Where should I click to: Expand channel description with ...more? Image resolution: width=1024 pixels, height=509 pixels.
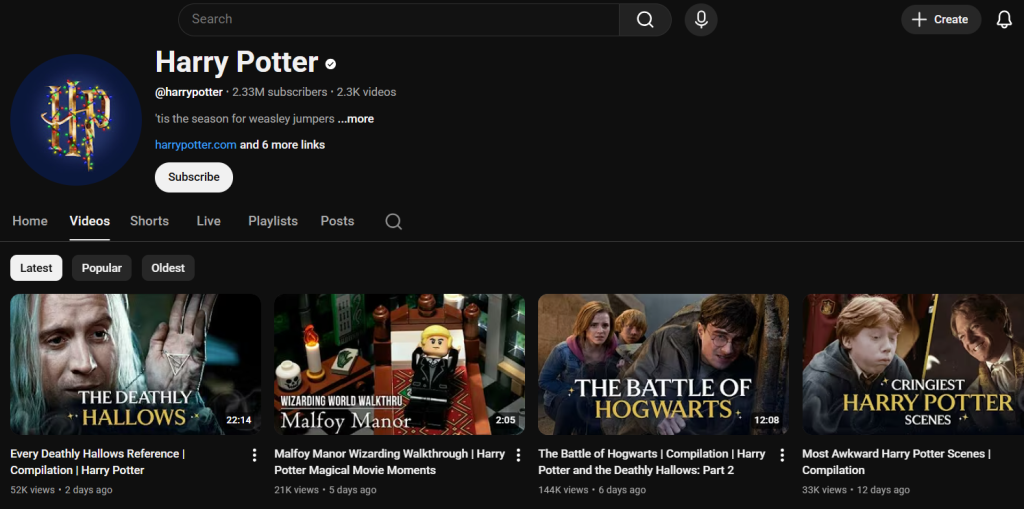(356, 119)
